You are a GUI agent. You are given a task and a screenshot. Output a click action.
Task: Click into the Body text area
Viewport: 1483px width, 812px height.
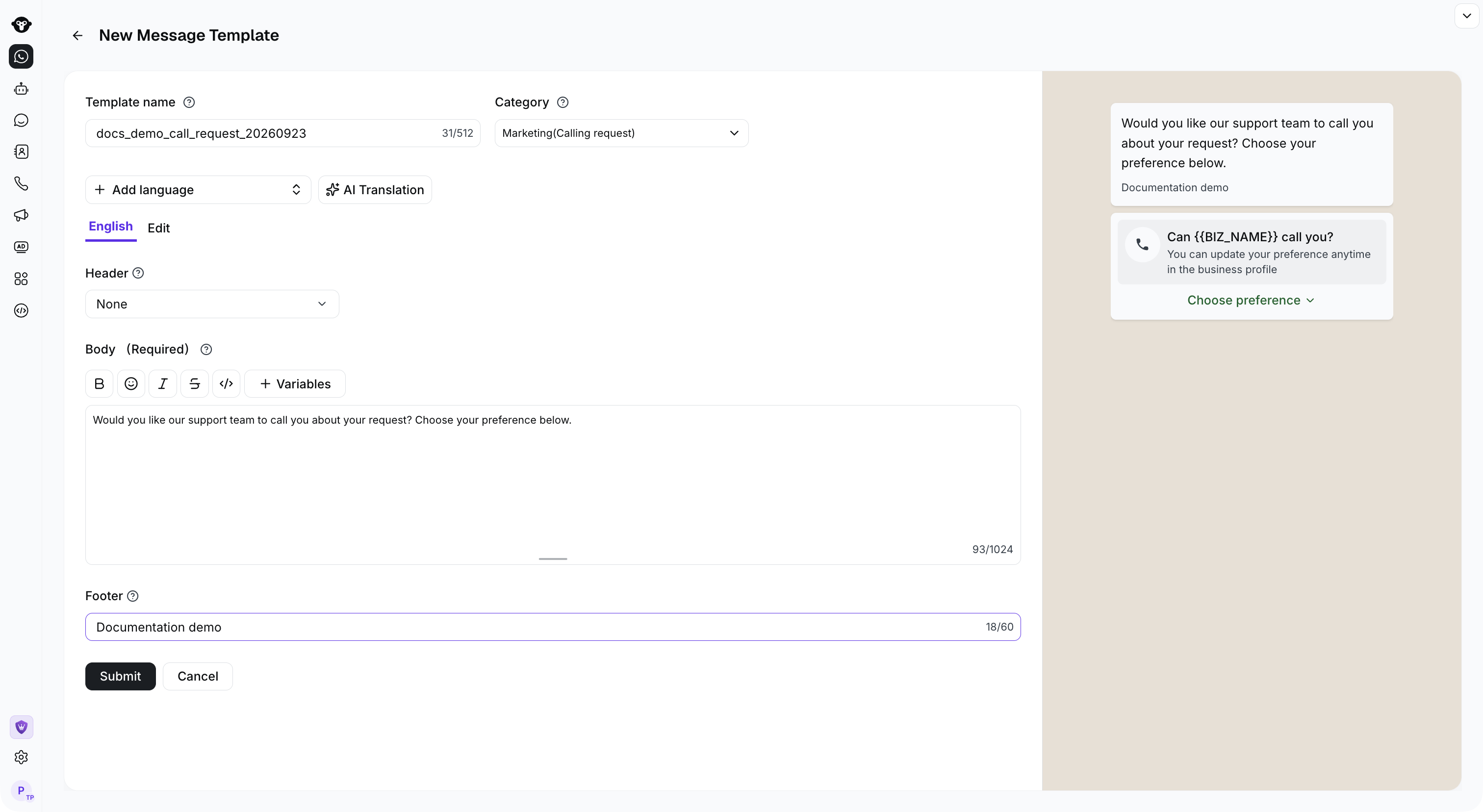553,484
